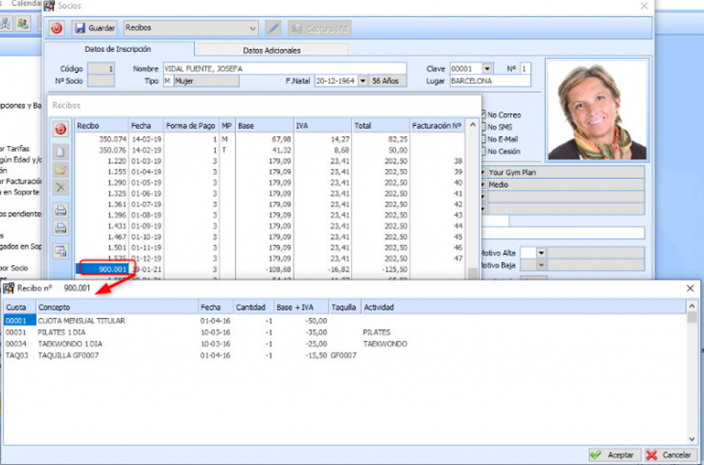Expand the Recibos dropdown in toolbar

(x=251, y=28)
